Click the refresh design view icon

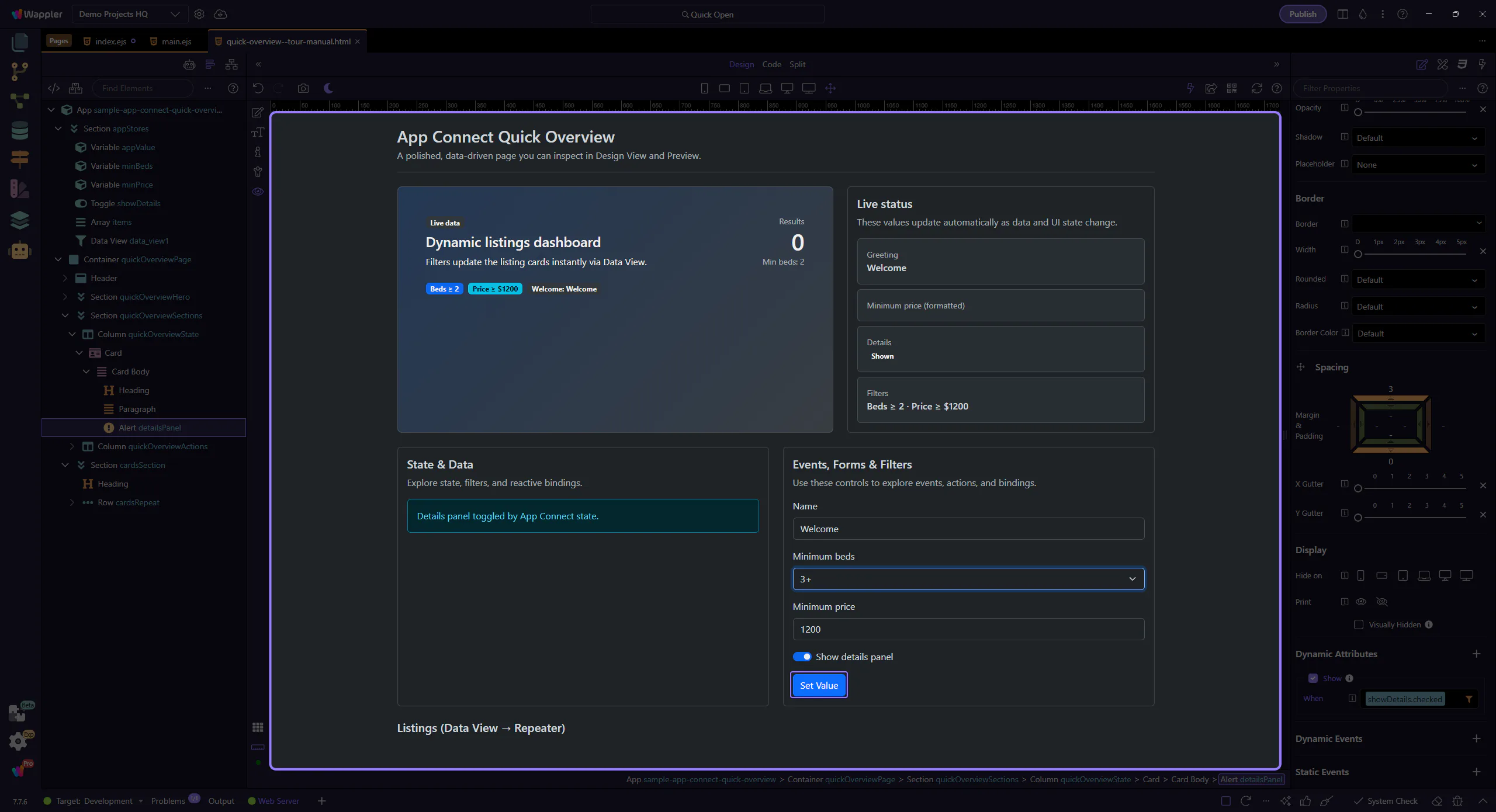[1256, 88]
